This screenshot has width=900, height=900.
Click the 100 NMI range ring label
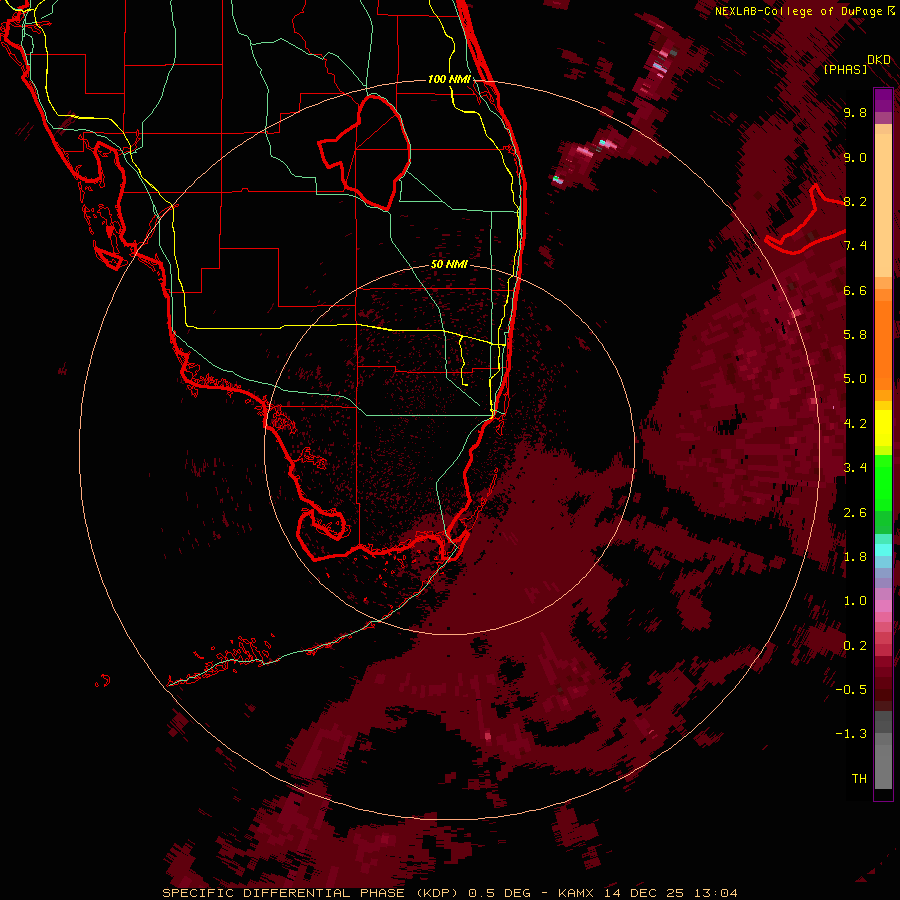tap(449, 79)
